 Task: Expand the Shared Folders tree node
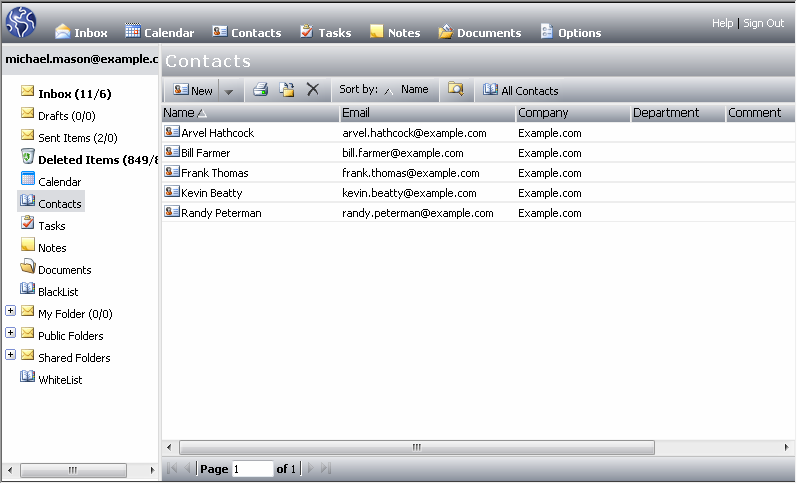click(11, 356)
